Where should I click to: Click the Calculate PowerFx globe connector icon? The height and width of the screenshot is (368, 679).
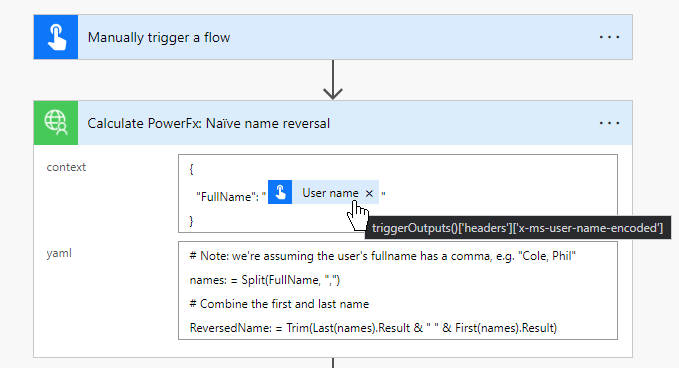click(56, 123)
